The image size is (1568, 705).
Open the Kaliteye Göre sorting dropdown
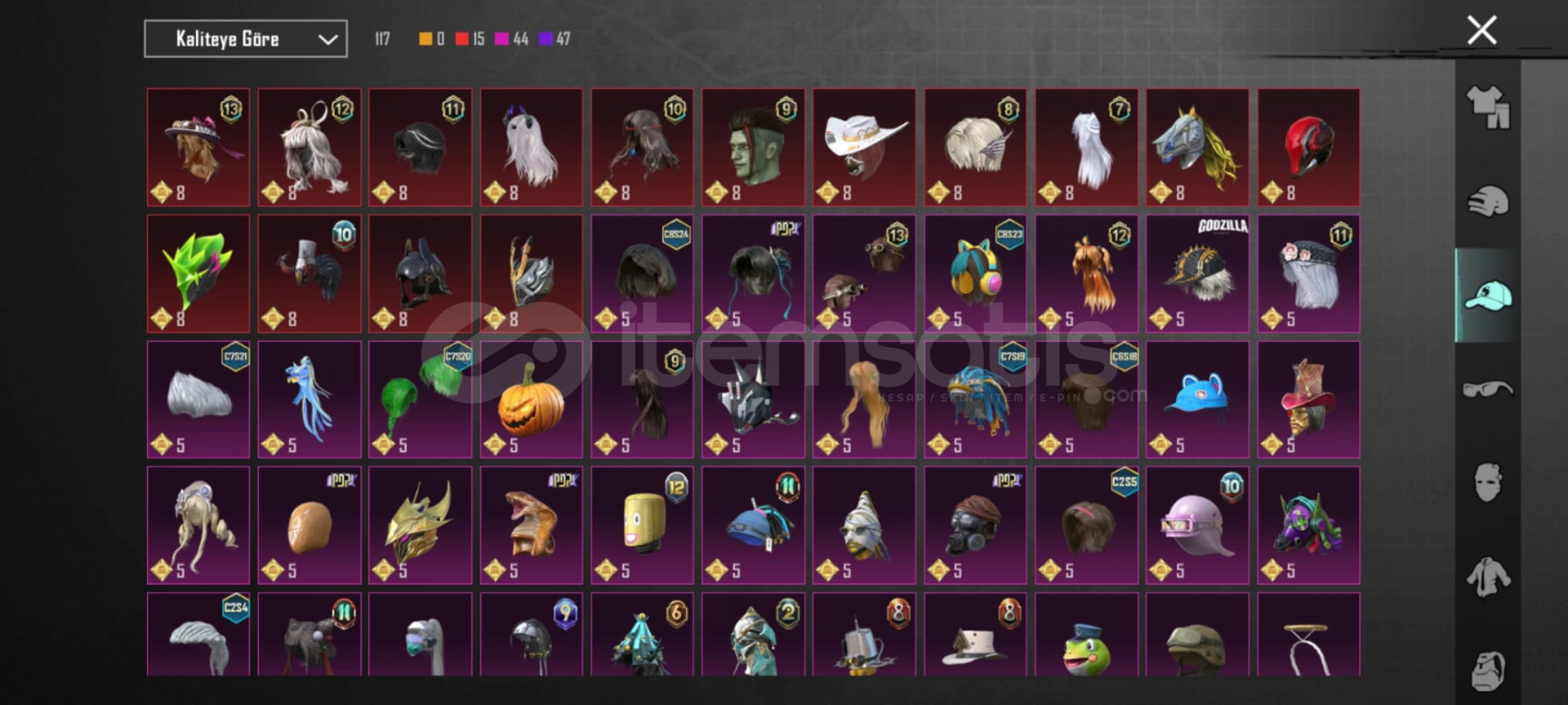coord(246,39)
